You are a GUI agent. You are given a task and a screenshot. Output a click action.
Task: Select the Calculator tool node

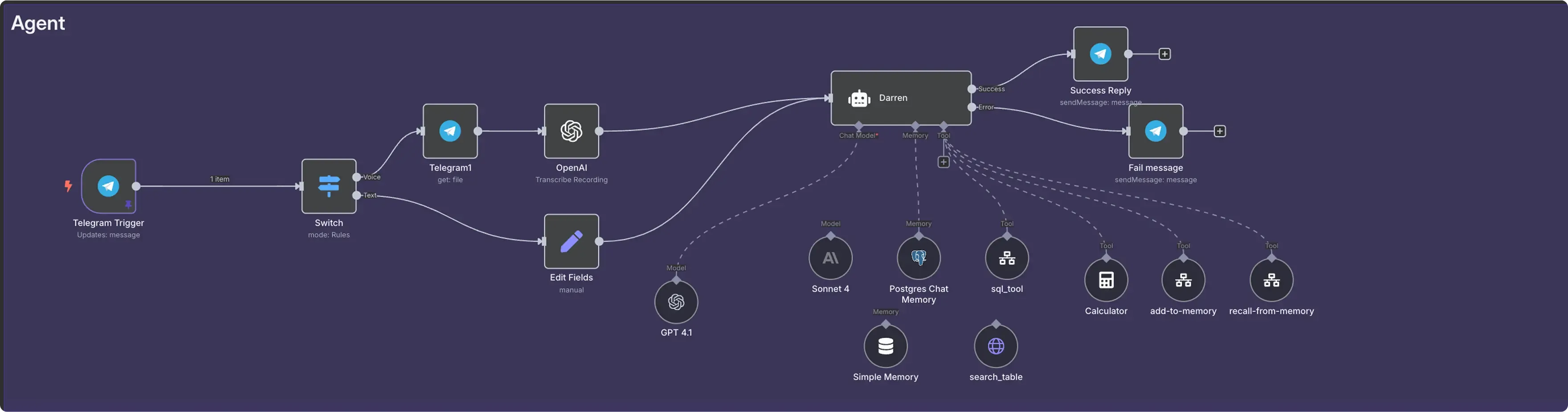click(x=1106, y=280)
